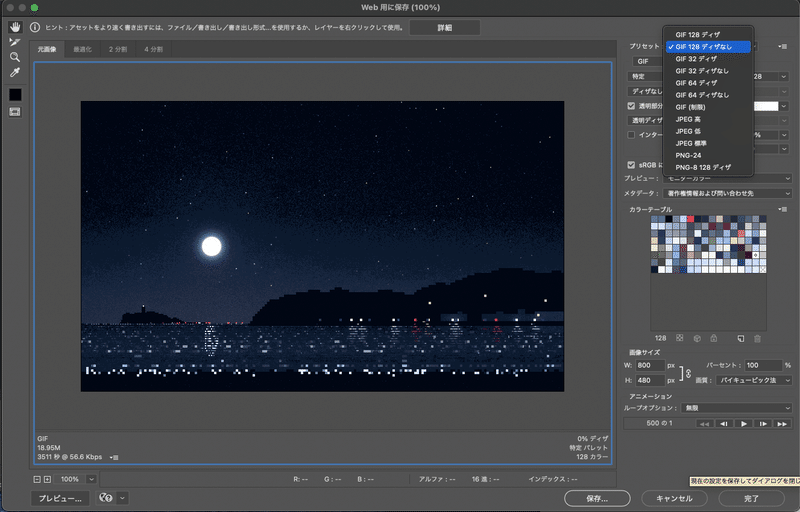The height and width of the screenshot is (512, 800).
Task: Click the width W field showing 800
Action: coord(651,365)
